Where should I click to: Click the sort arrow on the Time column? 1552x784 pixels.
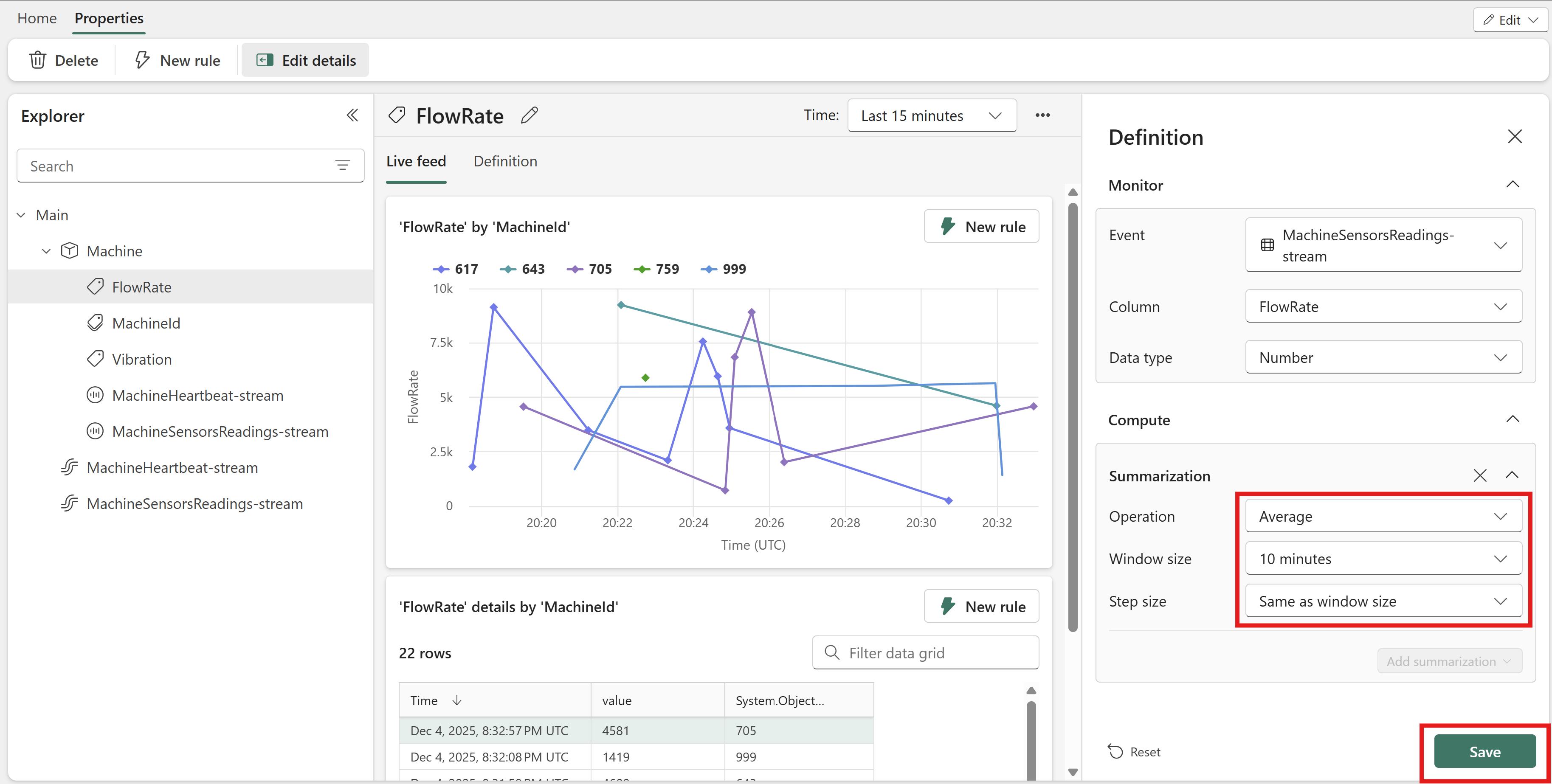pos(457,700)
